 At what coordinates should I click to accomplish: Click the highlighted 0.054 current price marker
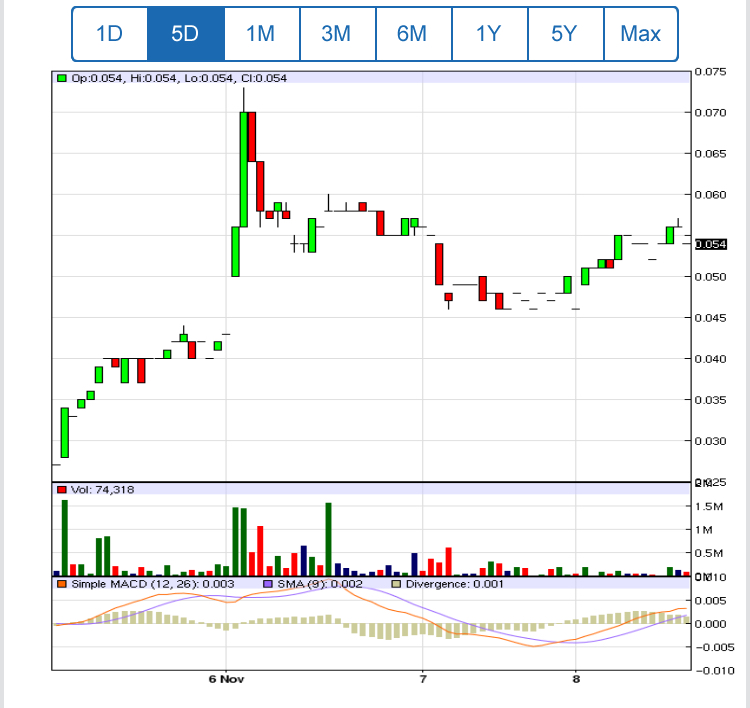tap(711, 244)
